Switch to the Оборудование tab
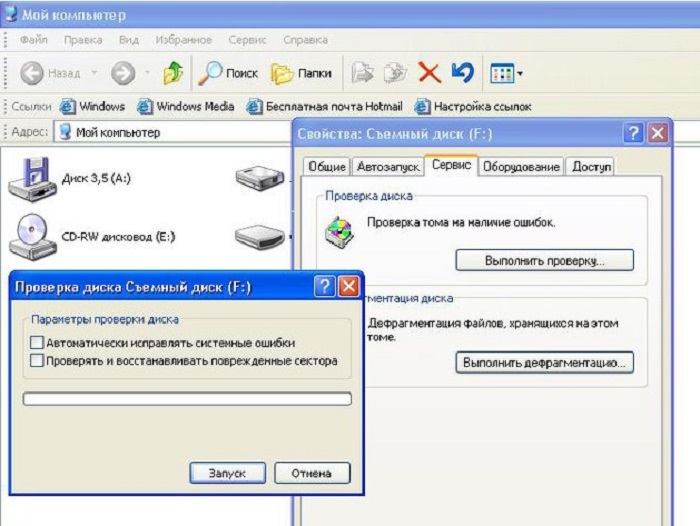700x526 pixels. click(521, 167)
